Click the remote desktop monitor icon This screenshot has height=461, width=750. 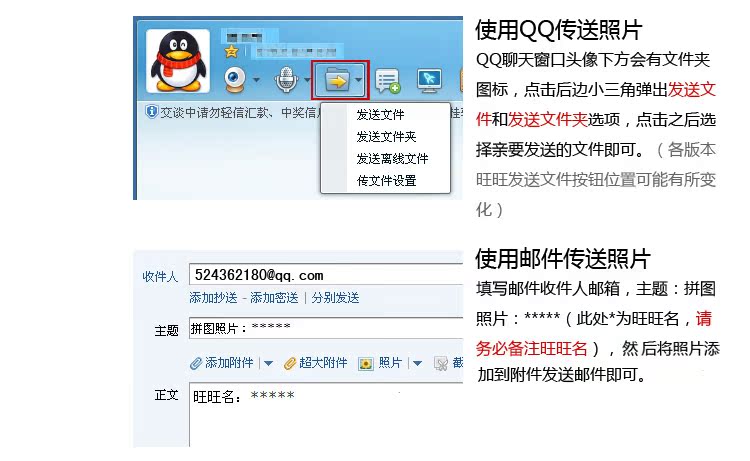tap(429, 81)
